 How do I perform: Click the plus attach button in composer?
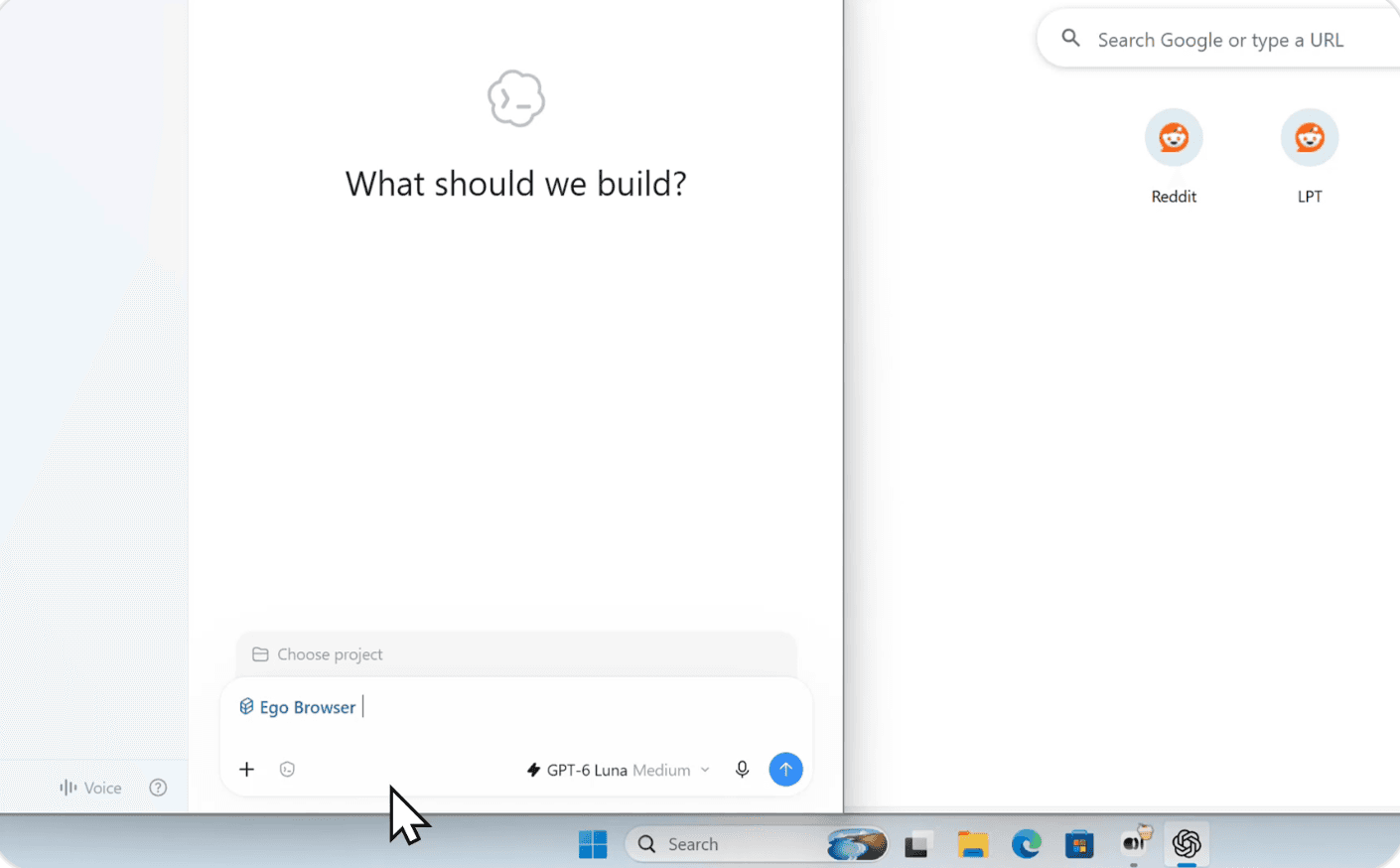coord(247,769)
